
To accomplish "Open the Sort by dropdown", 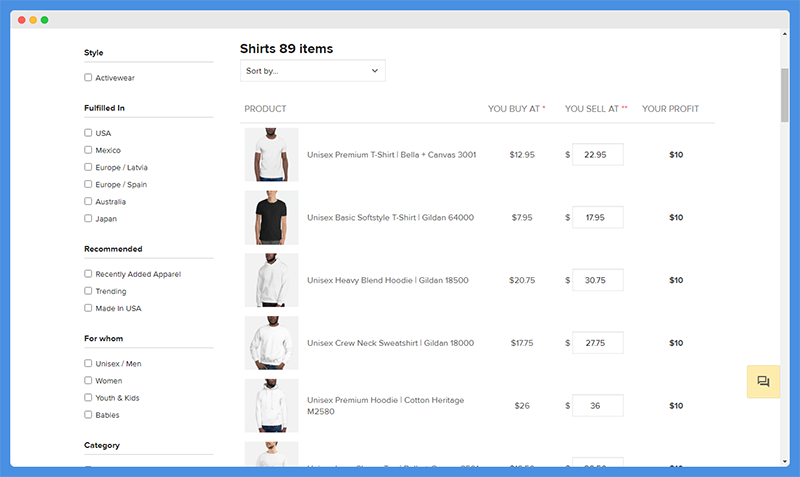I will click(x=313, y=70).
